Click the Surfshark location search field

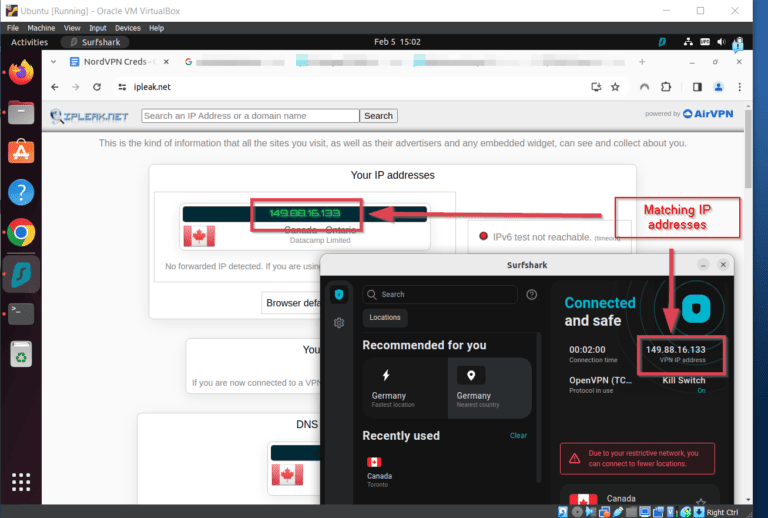(x=440, y=294)
